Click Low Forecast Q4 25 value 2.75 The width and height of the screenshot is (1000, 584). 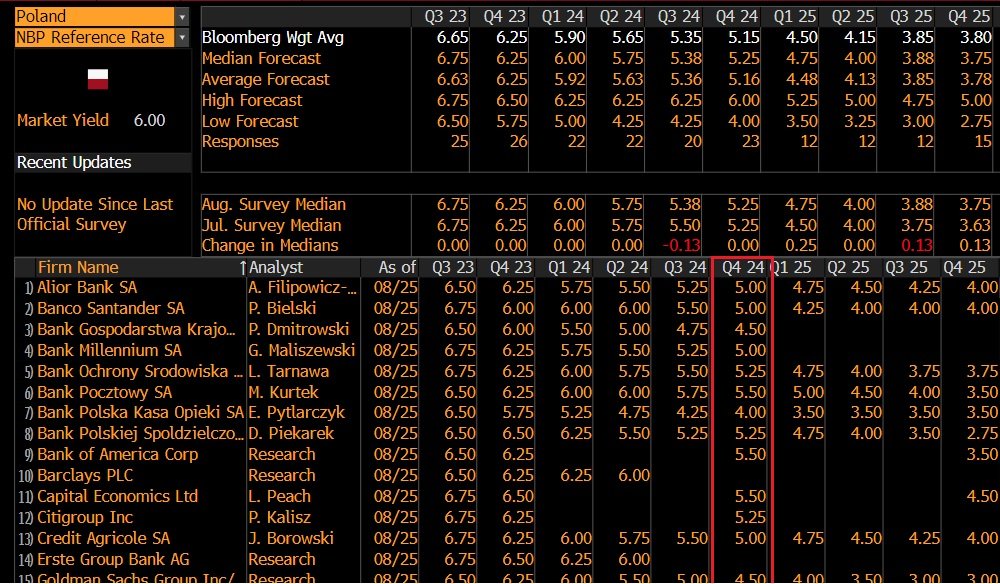[976, 121]
